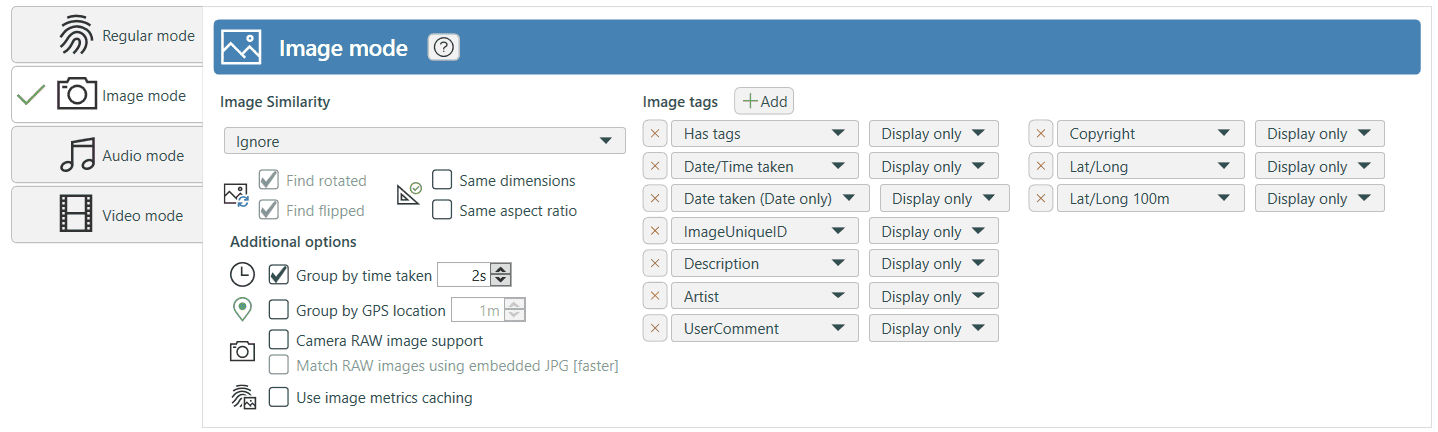
Task: Remove the Description tag row
Action: 654,264
